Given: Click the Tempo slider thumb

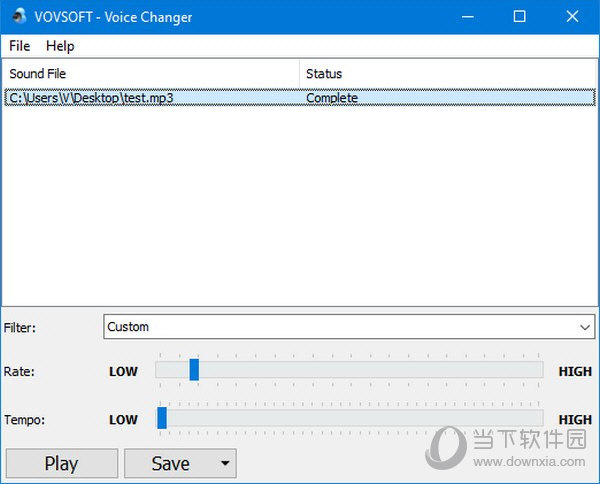Looking at the screenshot, I should point(162,418).
